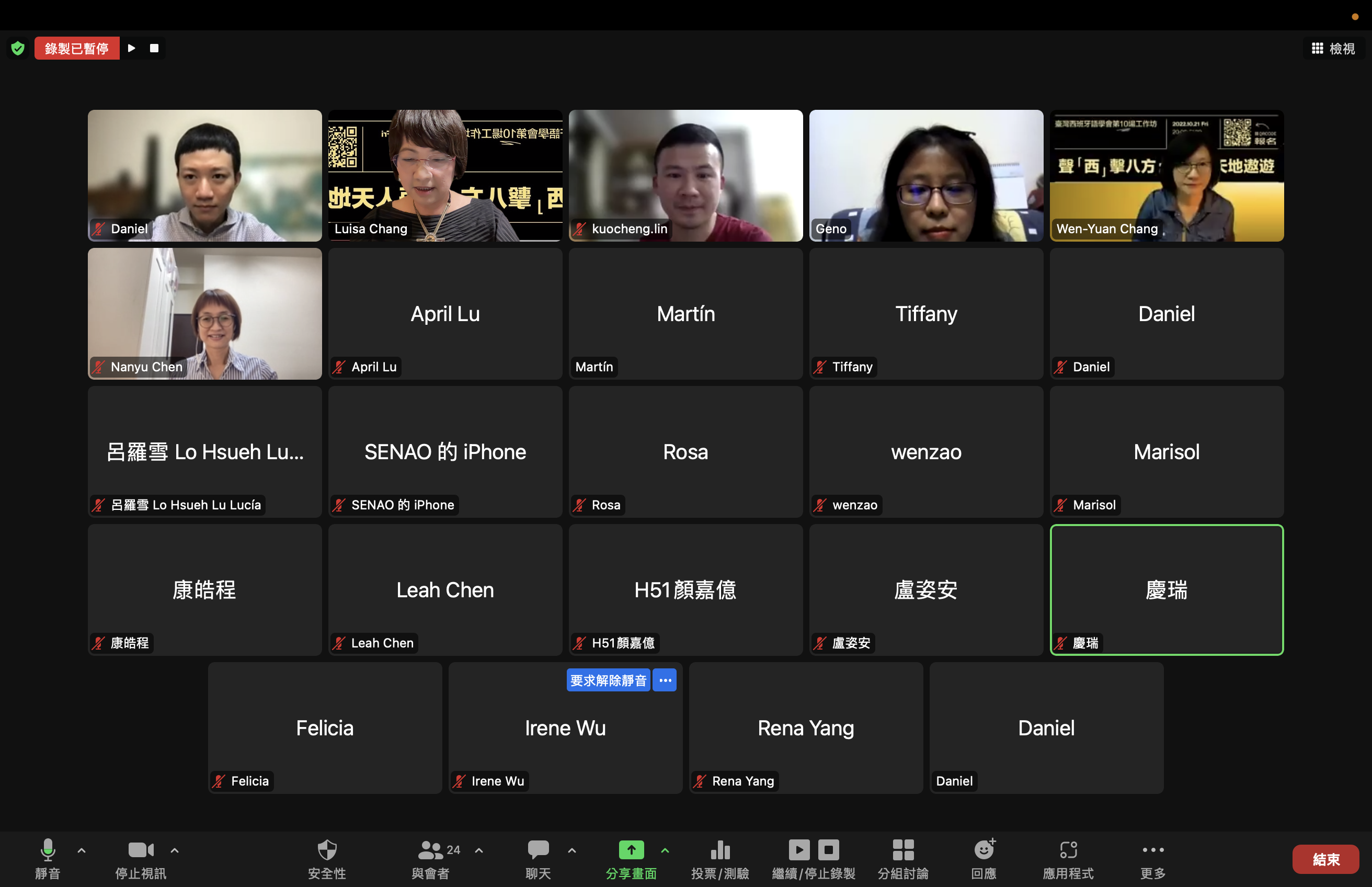
Task: End the meeting with 結束 button
Action: tap(1326, 859)
